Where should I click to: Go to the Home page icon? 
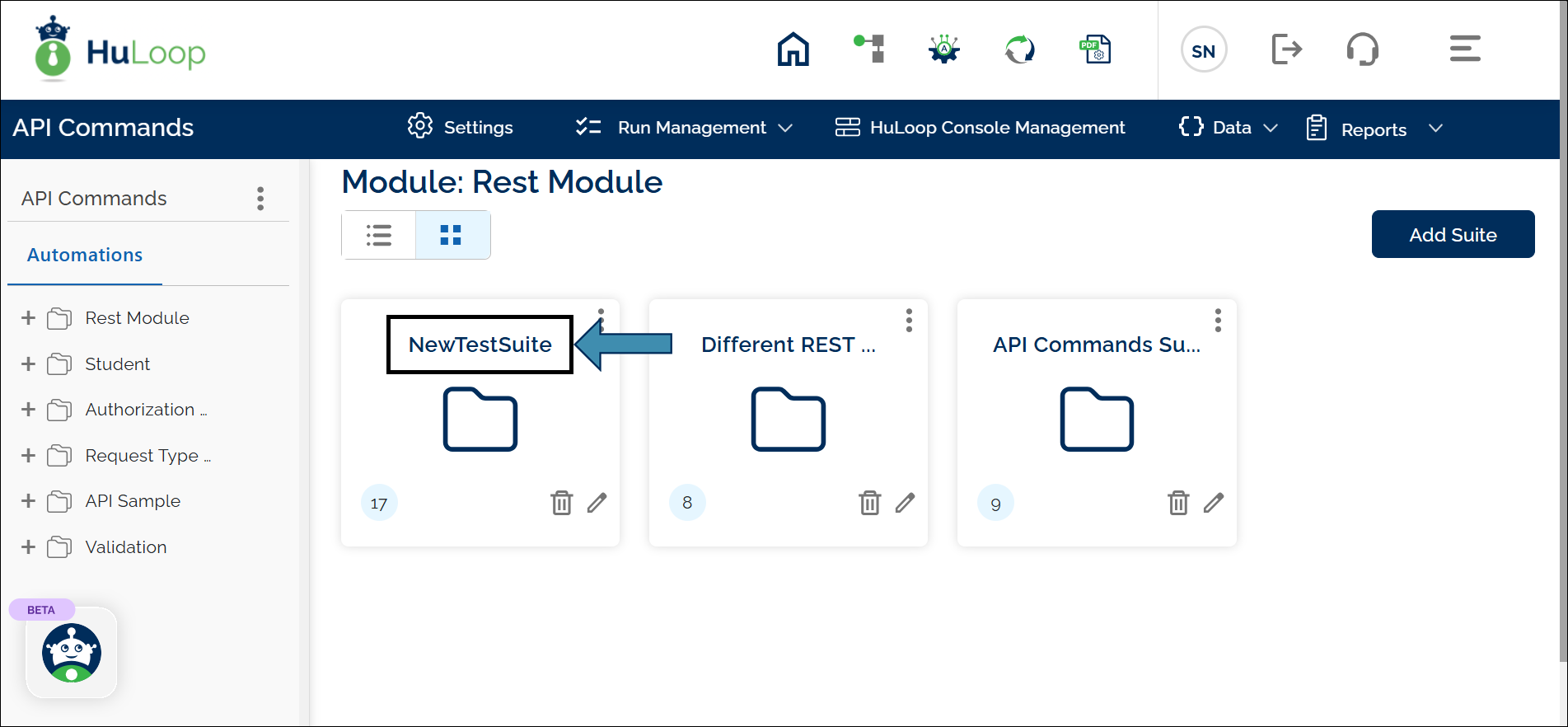(x=793, y=49)
